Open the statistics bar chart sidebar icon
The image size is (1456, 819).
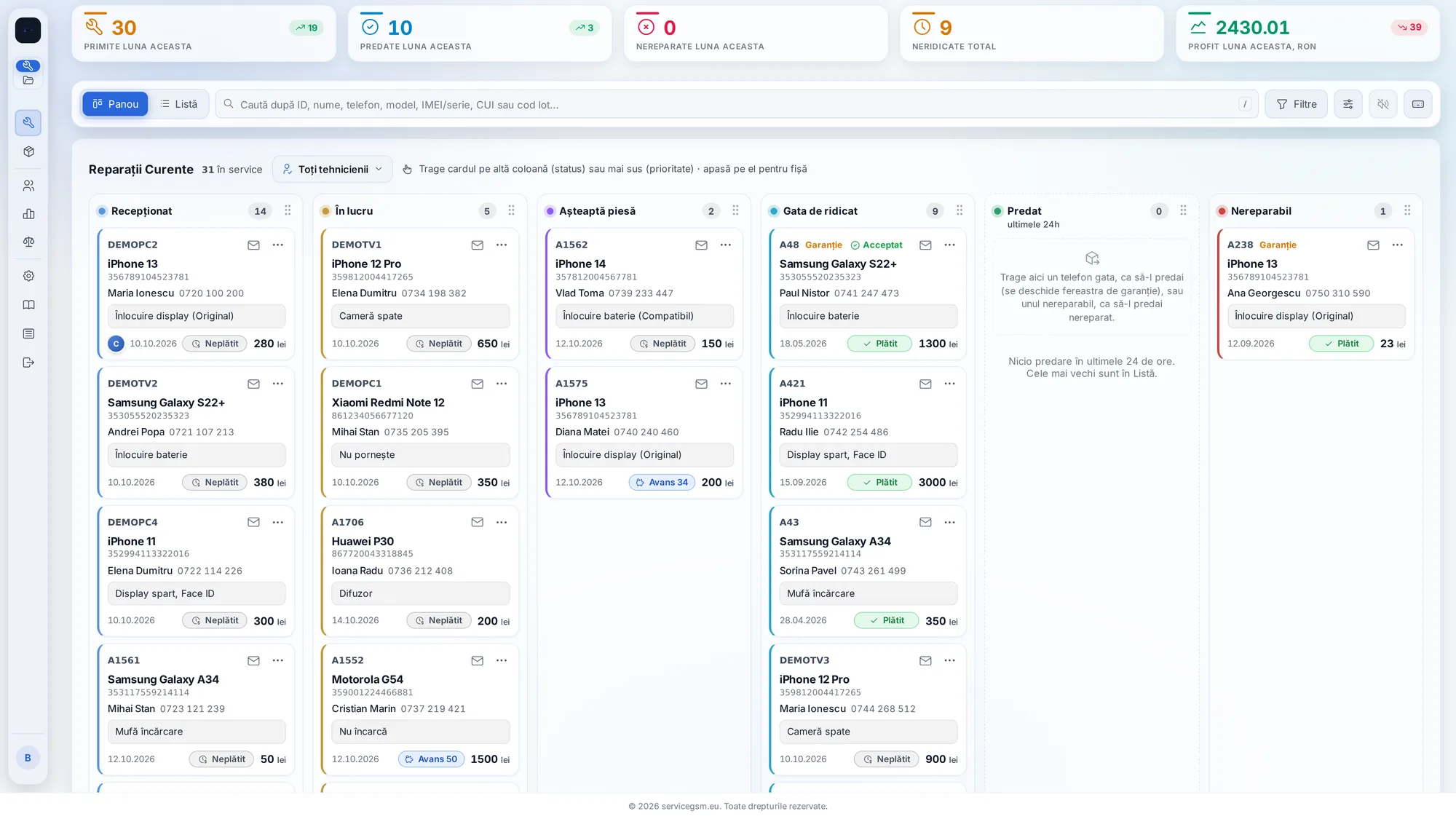pyautogui.click(x=28, y=214)
